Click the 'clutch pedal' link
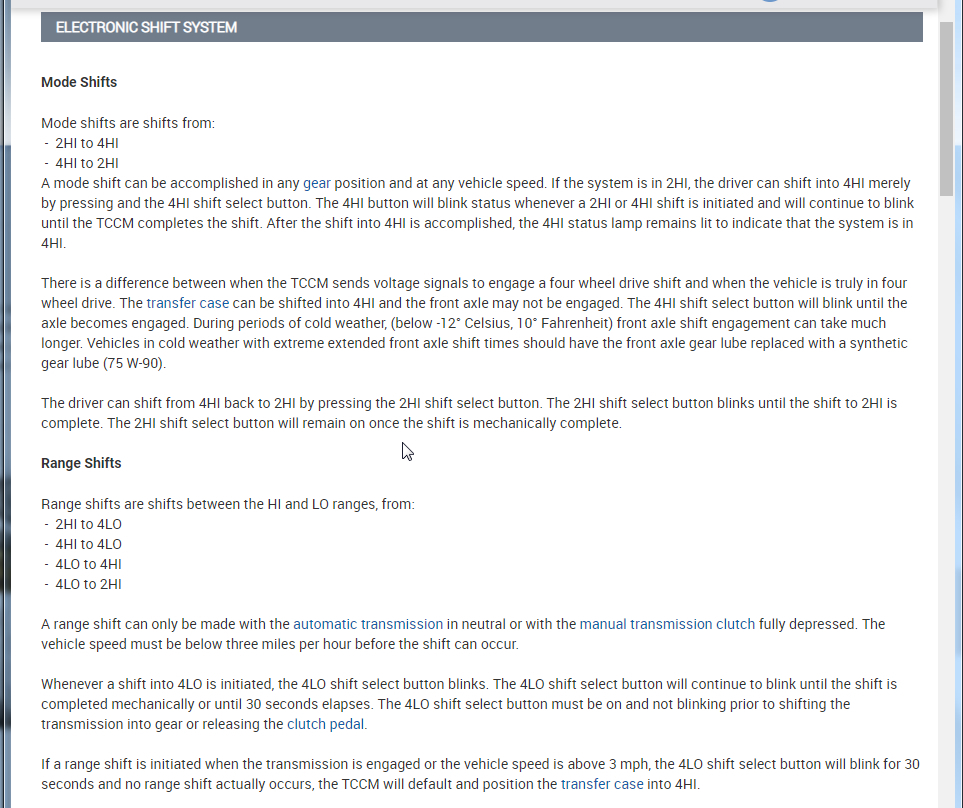This screenshot has width=963, height=808. click(x=326, y=724)
